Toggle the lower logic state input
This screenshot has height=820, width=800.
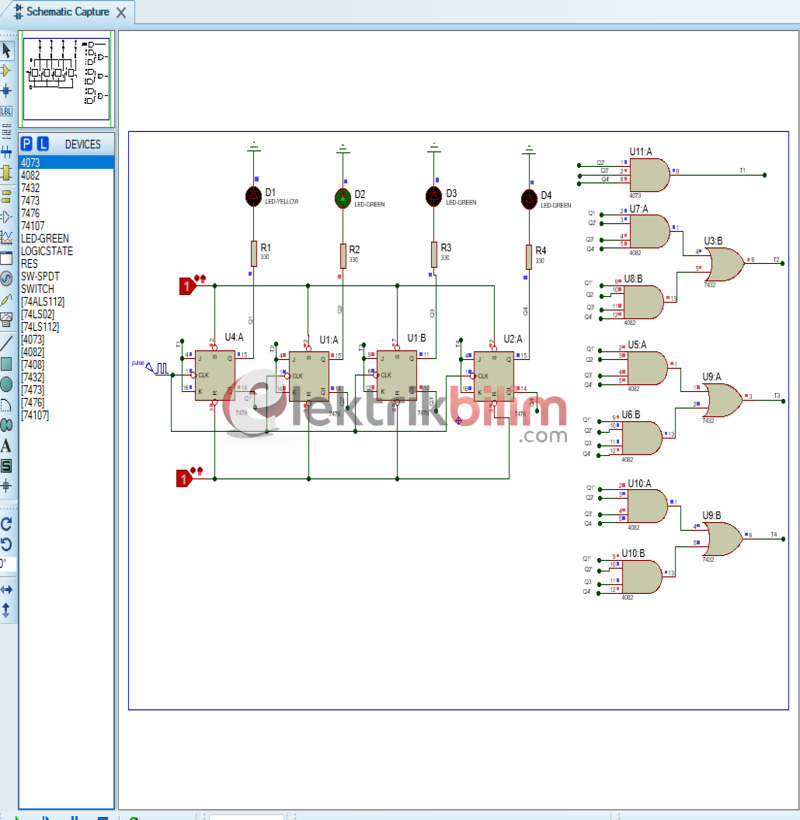[185, 479]
